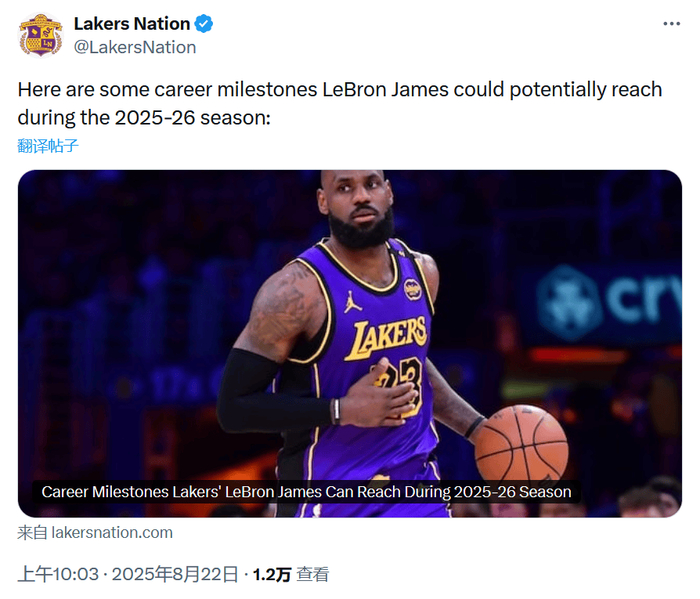700x599 pixels.
Task: Click the blue verified badge
Action: [204, 23]
